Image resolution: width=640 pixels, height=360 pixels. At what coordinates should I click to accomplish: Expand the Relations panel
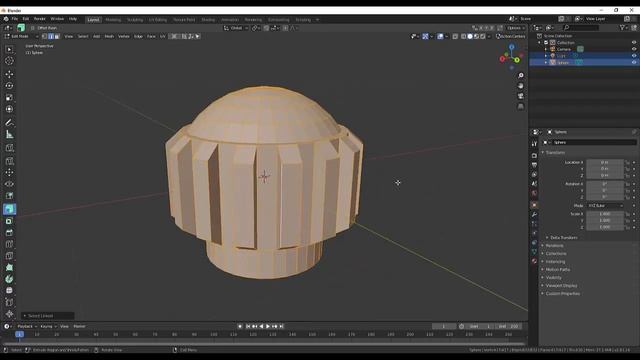click(554, 245)
